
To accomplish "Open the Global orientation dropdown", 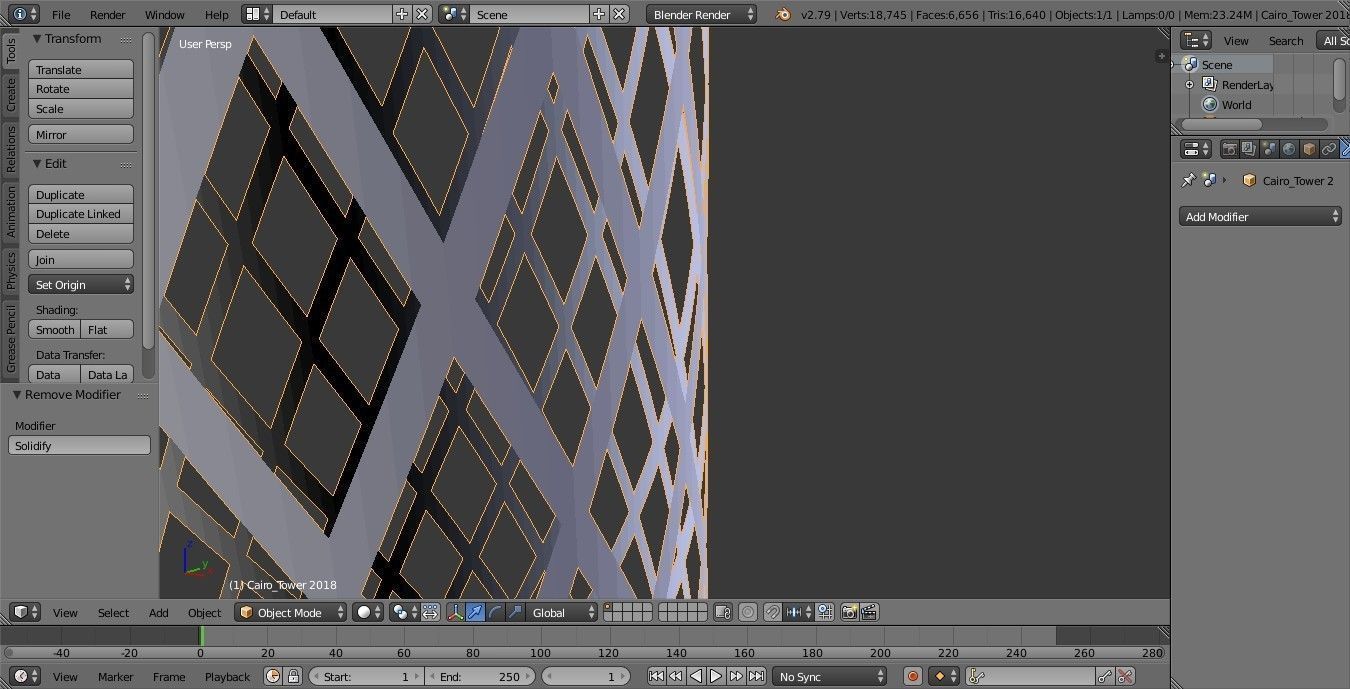I will point(562,612).
